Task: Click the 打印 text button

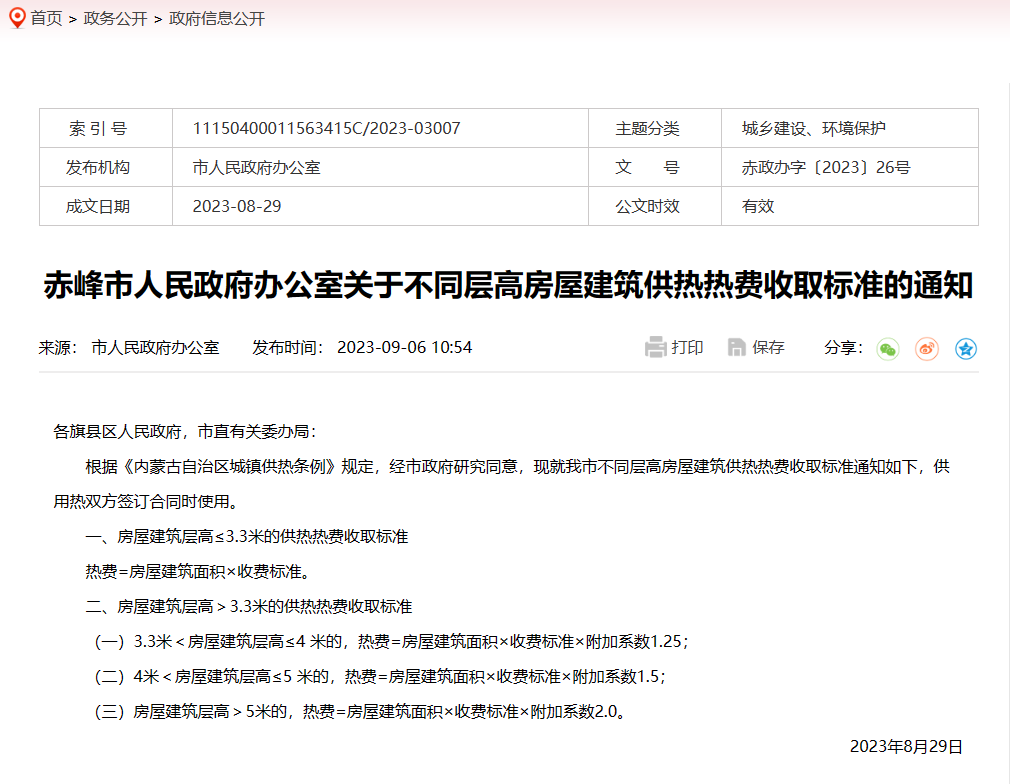Action: 687,347
